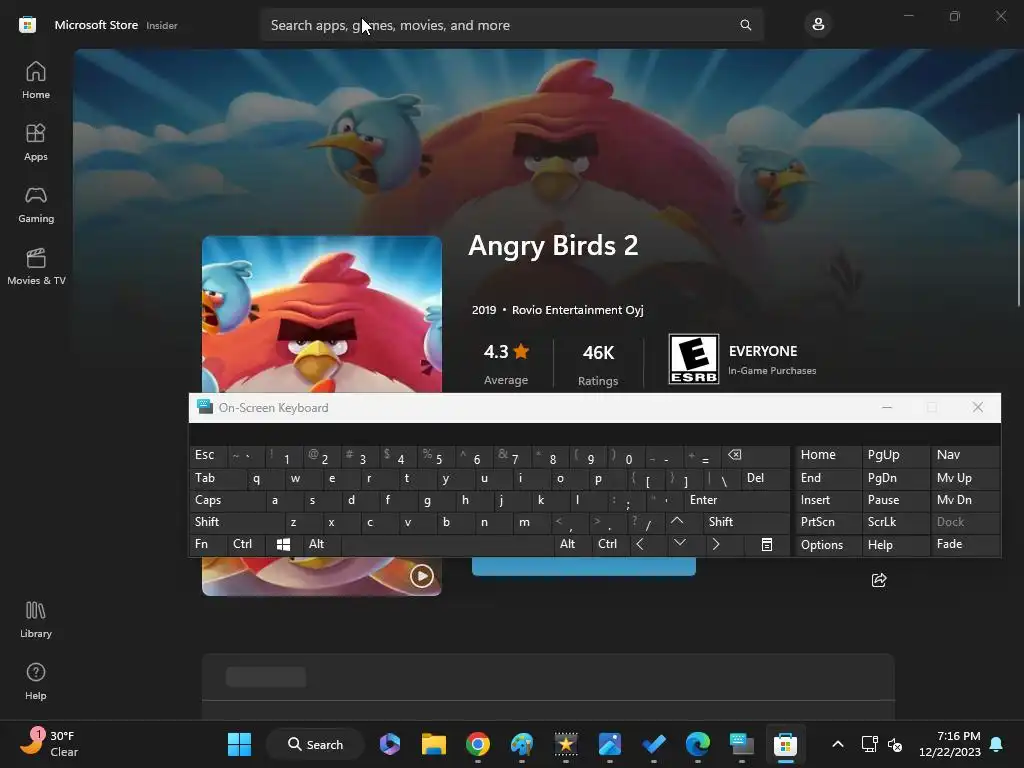Toggle the right Shift key

[746, 522]
